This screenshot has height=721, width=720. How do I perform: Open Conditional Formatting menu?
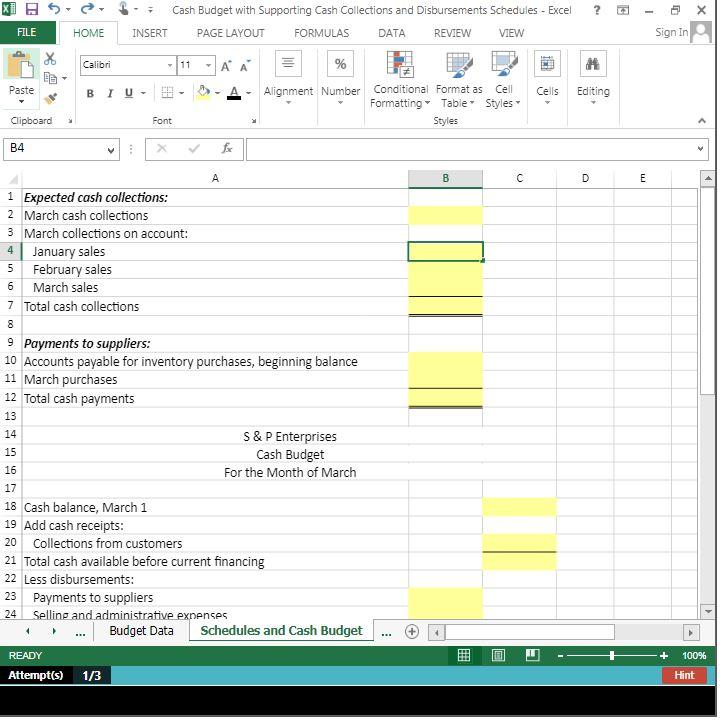(400, 80)
